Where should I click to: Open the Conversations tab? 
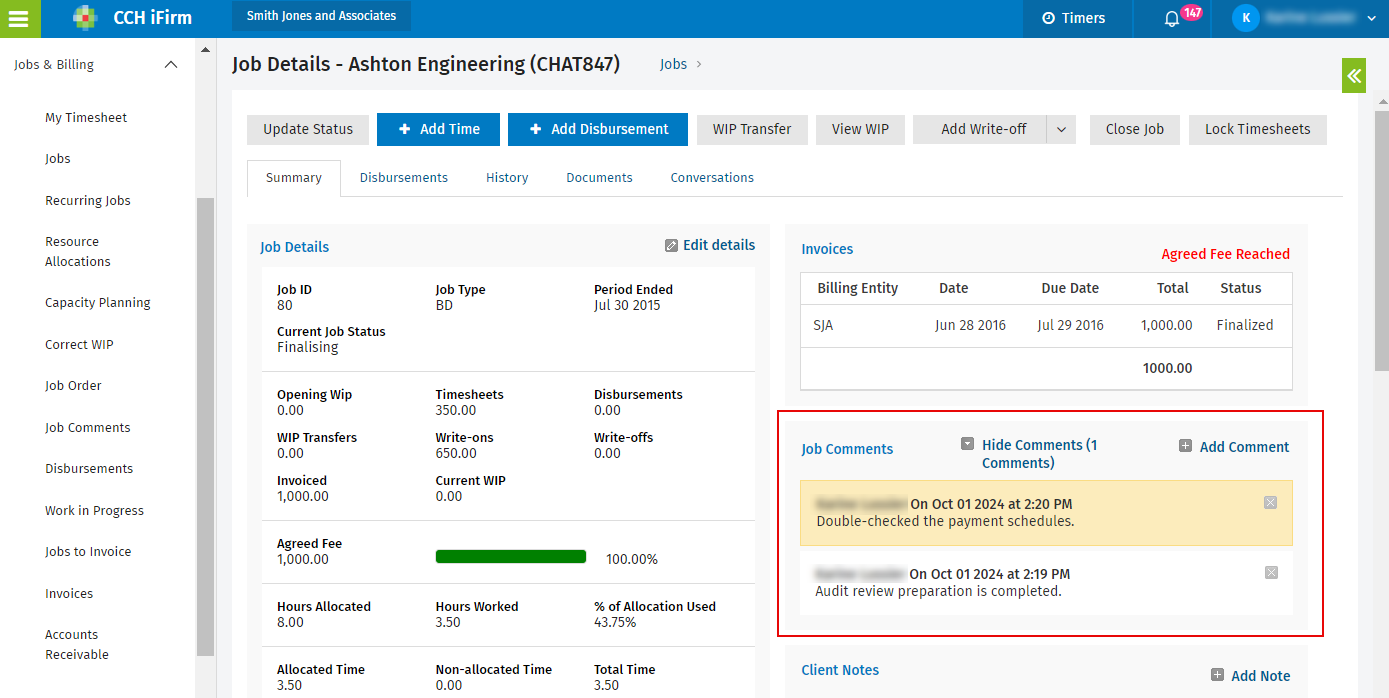click(712, 178)
